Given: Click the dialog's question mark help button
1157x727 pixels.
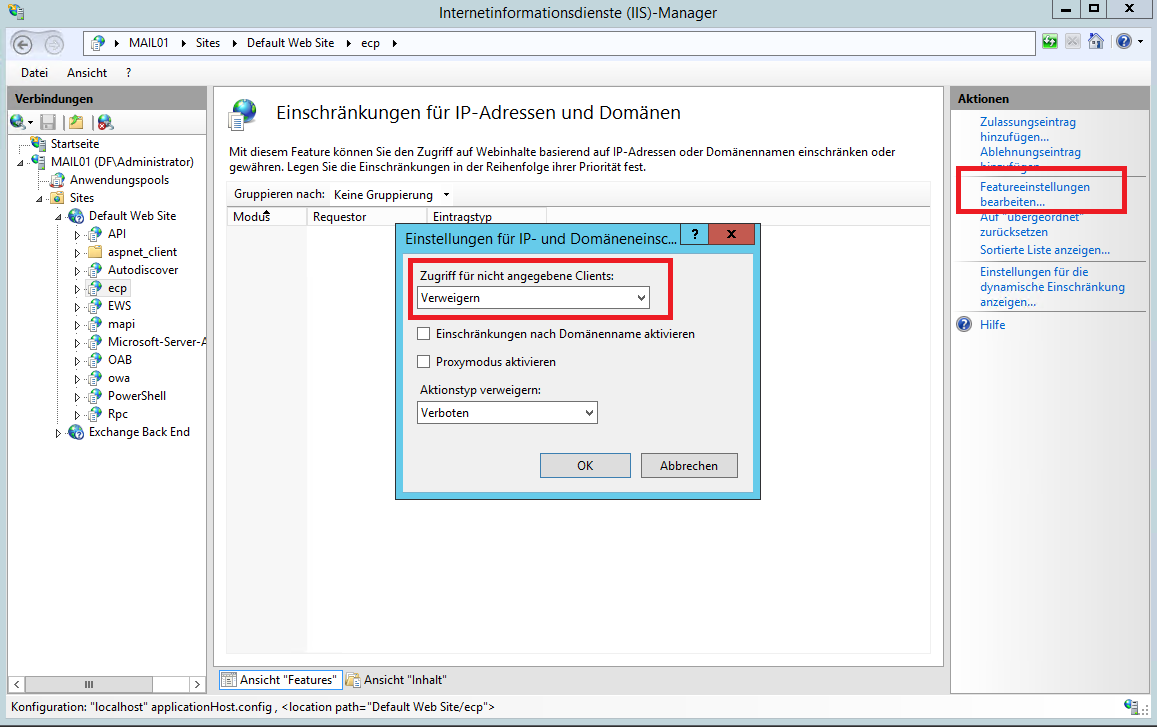Looking at the screenshot, I should (x=695, y=234).
